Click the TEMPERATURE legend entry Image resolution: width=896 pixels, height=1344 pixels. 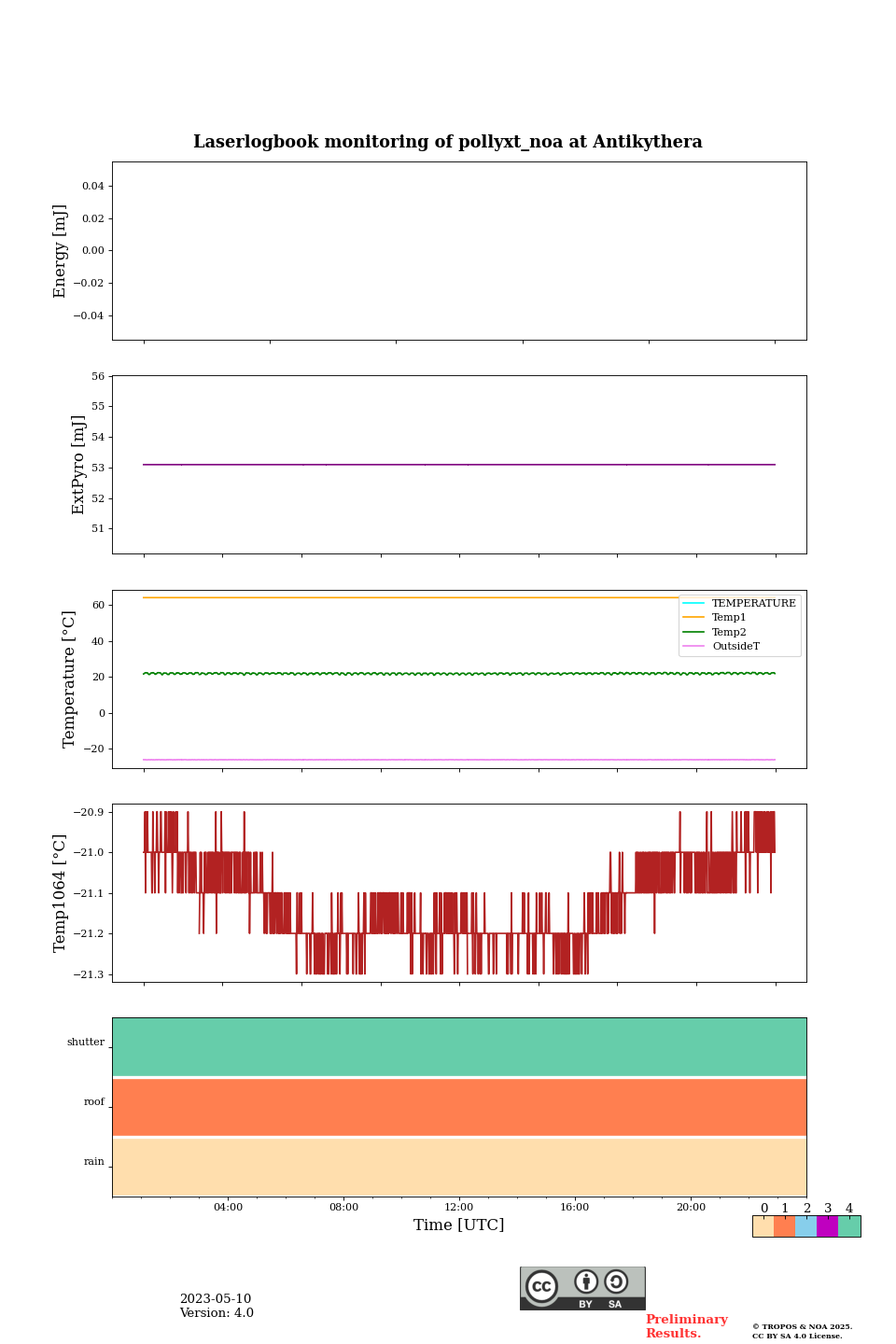(x=739, y=603)
